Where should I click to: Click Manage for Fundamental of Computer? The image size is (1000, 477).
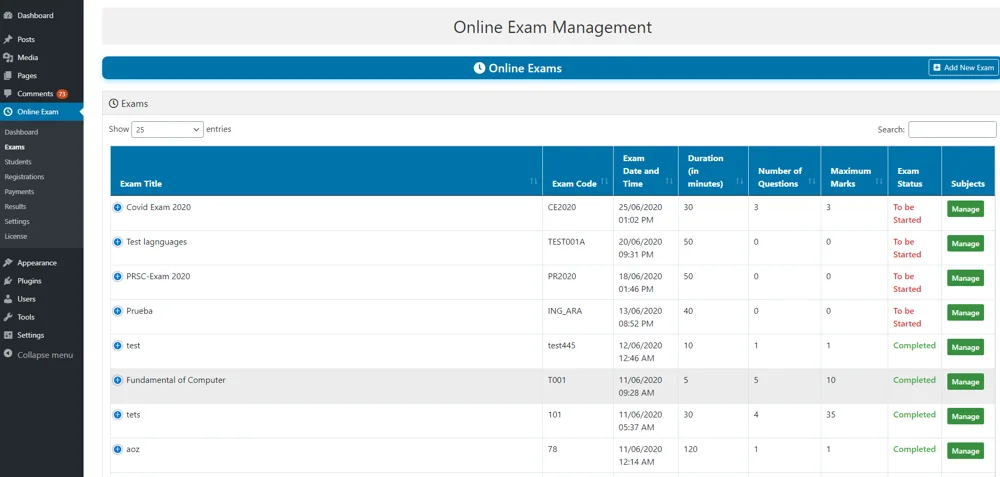(965, 381)
